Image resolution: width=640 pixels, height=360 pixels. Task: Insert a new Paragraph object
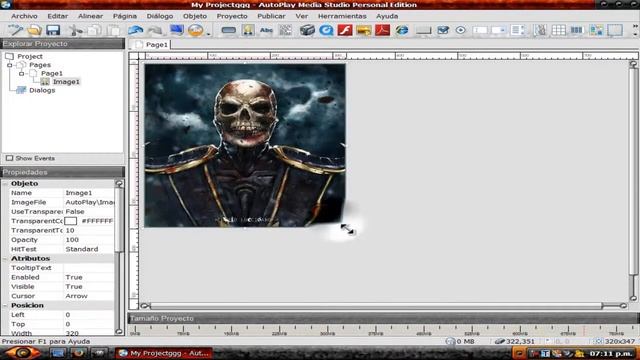(285, 30)
